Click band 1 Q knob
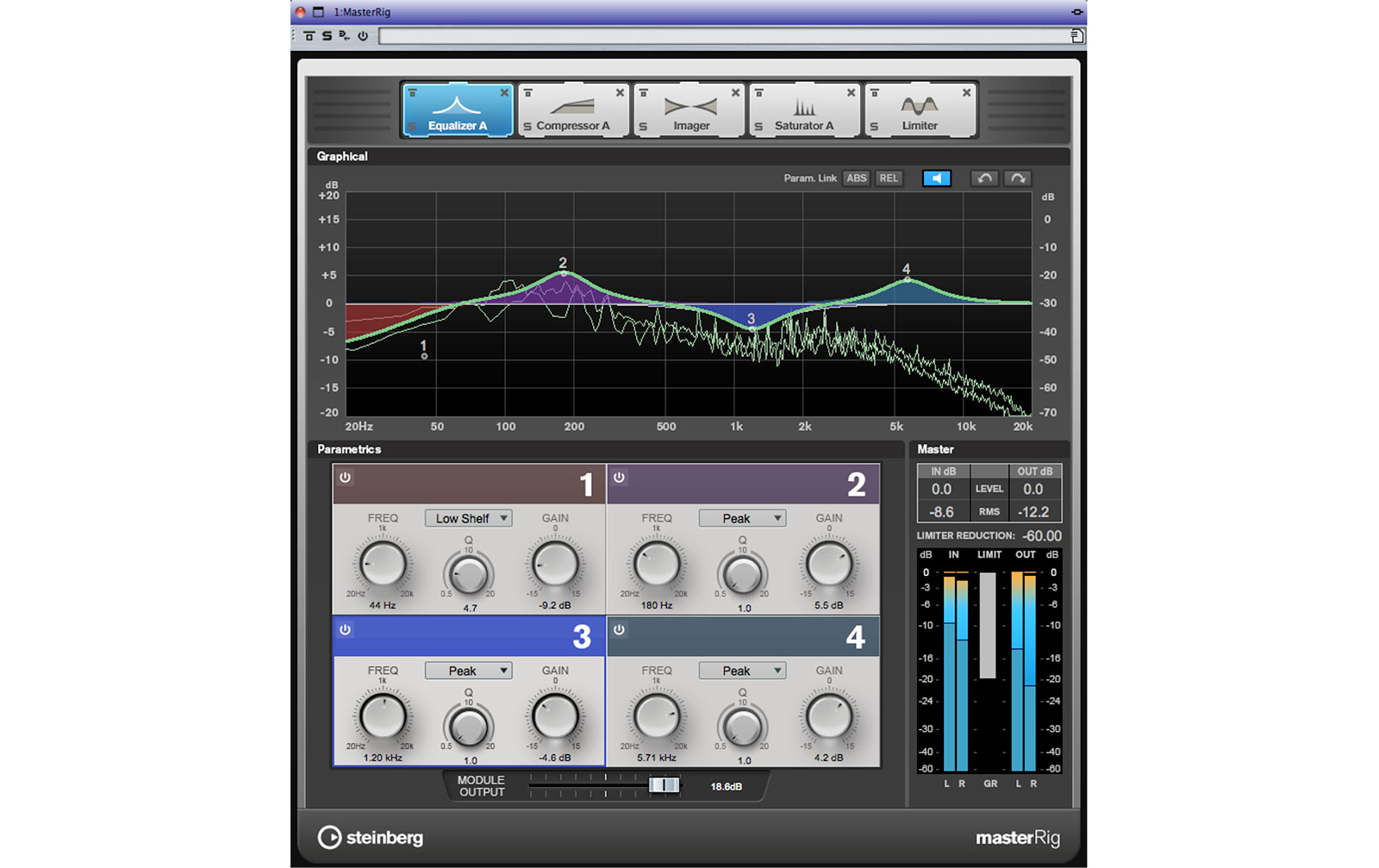The width and height of the screenshot is (1379, 868). point(469,574)
